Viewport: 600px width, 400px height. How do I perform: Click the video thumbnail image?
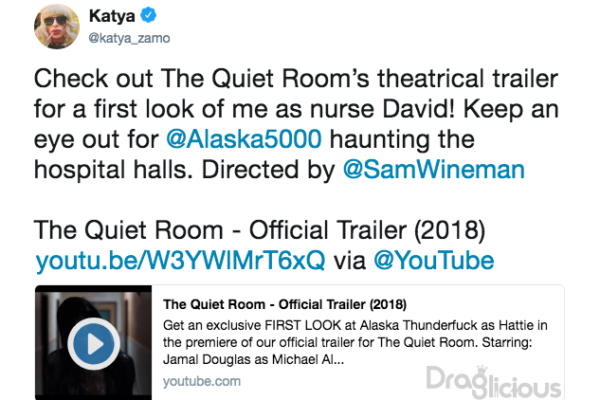[93, 343]
